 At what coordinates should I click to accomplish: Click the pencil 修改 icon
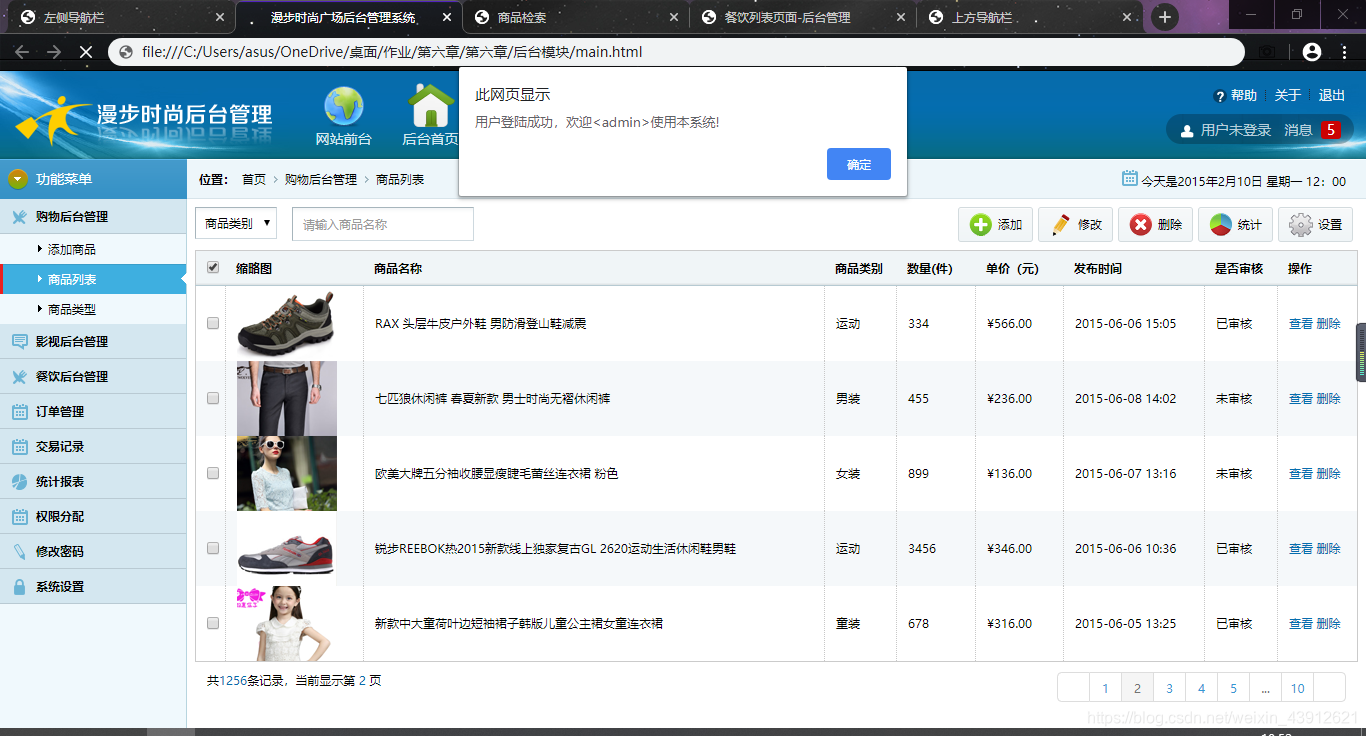pyautogui.click(x=1061, y=225)
